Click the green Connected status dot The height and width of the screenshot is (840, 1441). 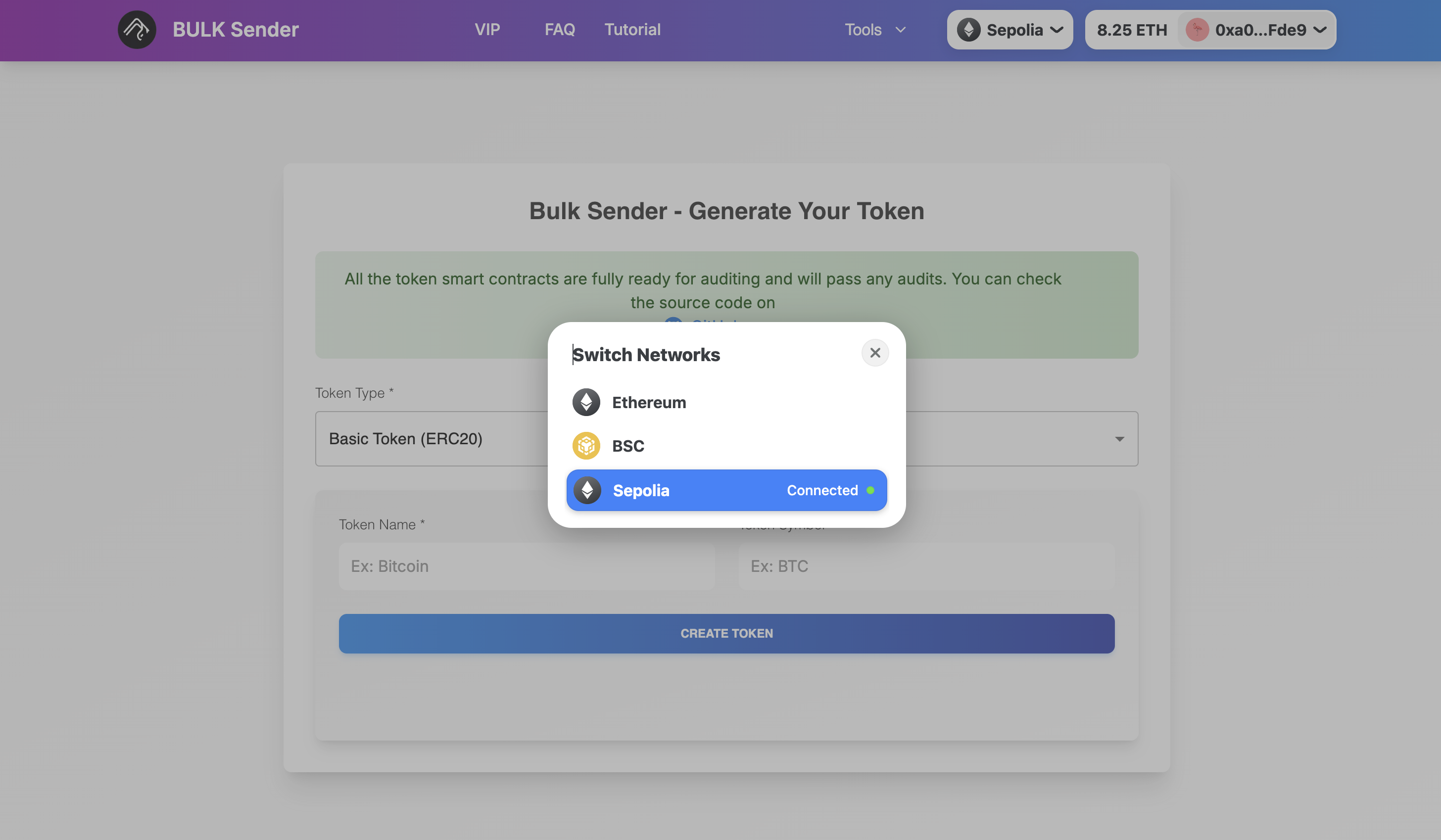click(x=871, y=490)
